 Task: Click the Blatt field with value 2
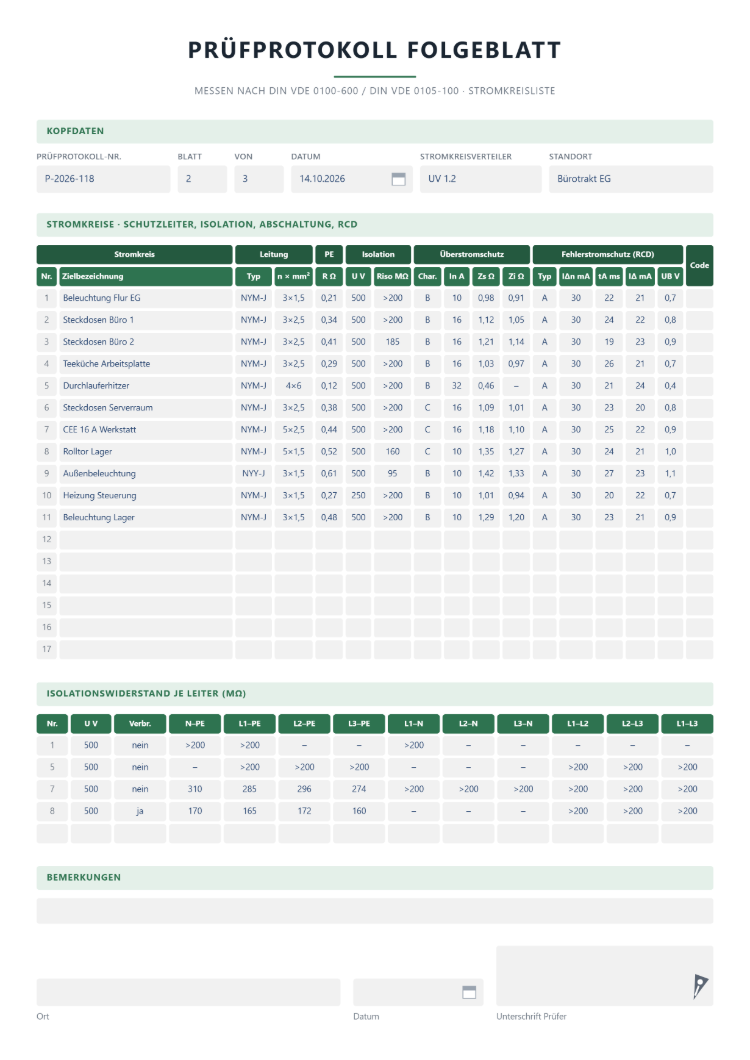pyautogui.click(x=202, y=179)
